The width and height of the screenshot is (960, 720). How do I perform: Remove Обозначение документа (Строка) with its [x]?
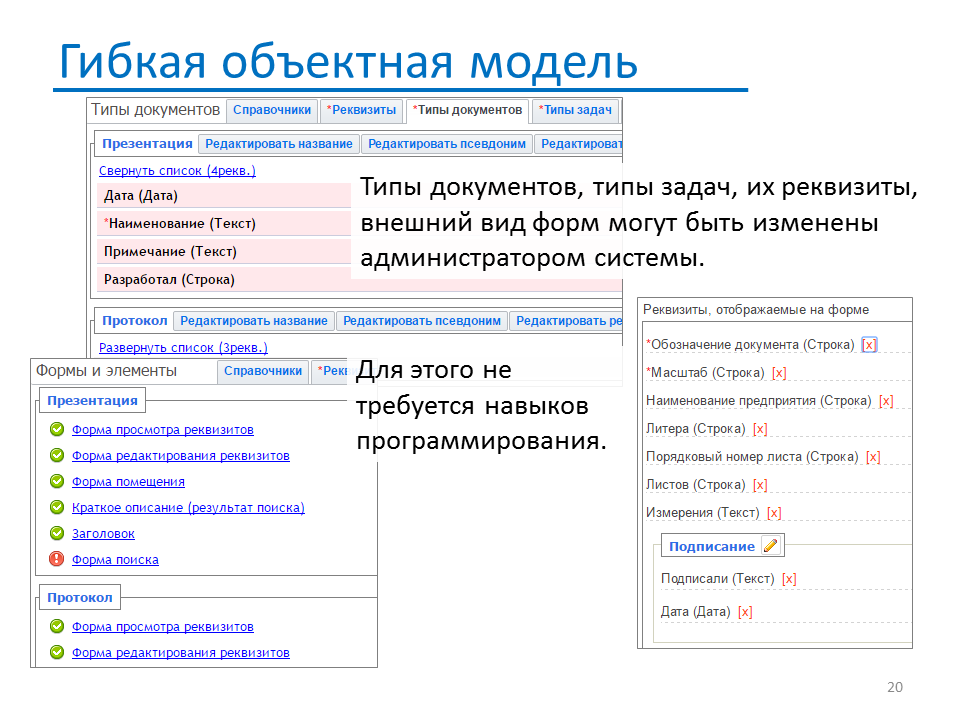coord(869,345)
